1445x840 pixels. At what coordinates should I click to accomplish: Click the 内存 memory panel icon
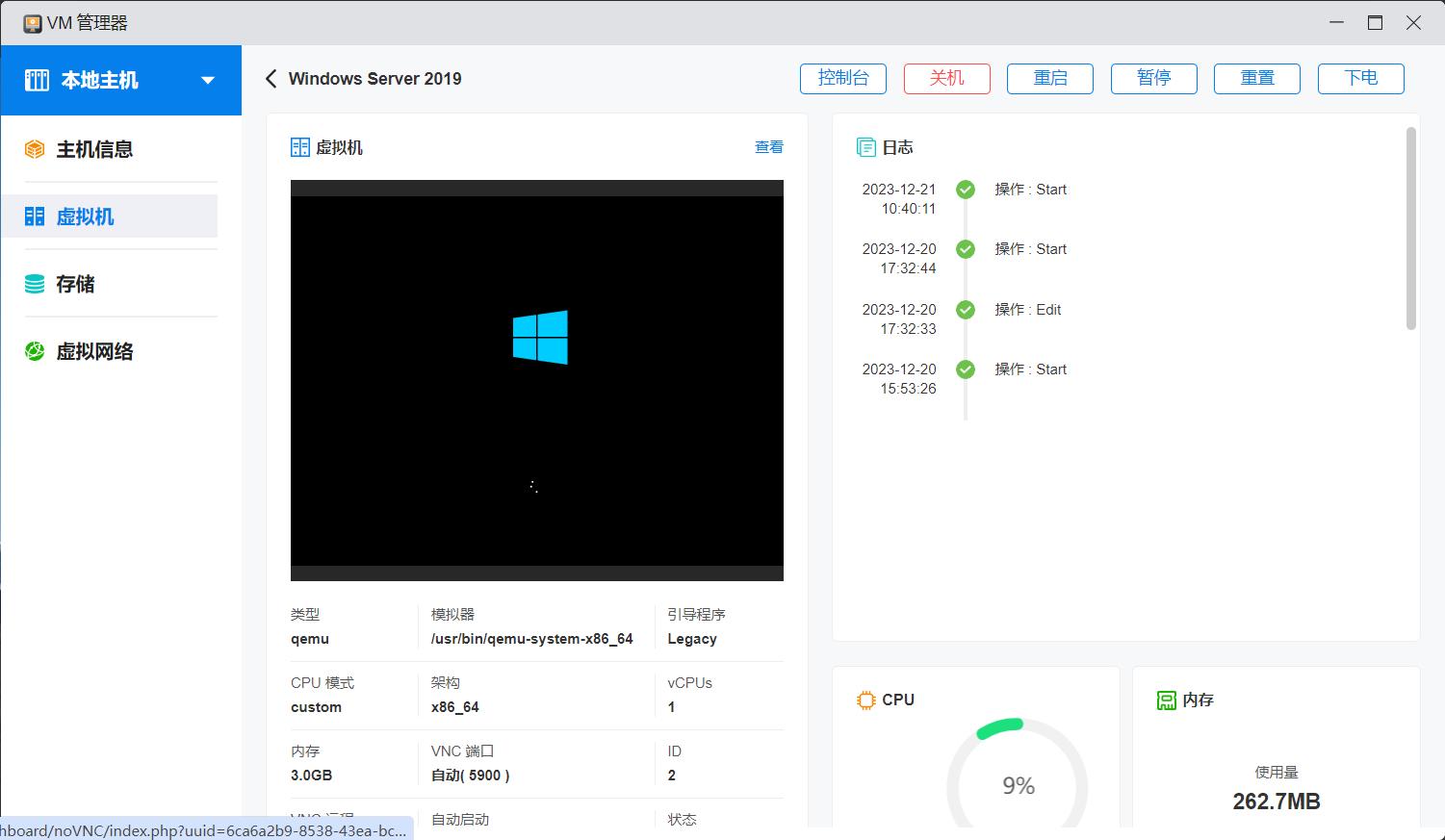click(1167, 700)
